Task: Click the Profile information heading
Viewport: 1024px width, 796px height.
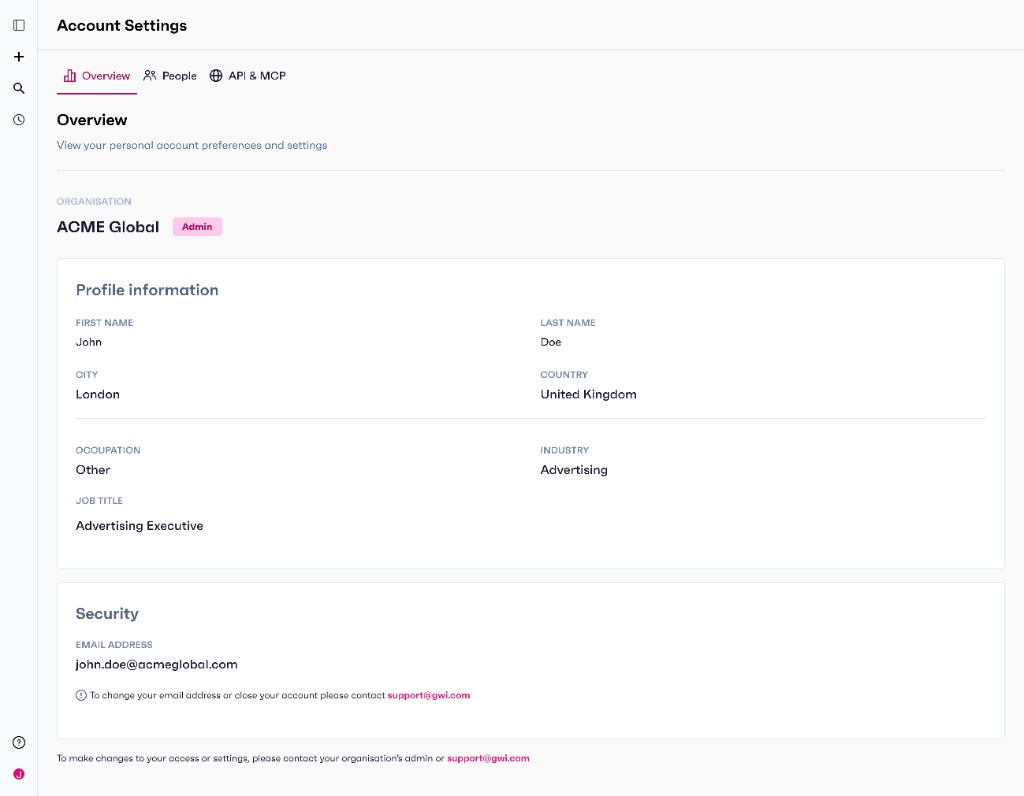Action: point(147,290)
